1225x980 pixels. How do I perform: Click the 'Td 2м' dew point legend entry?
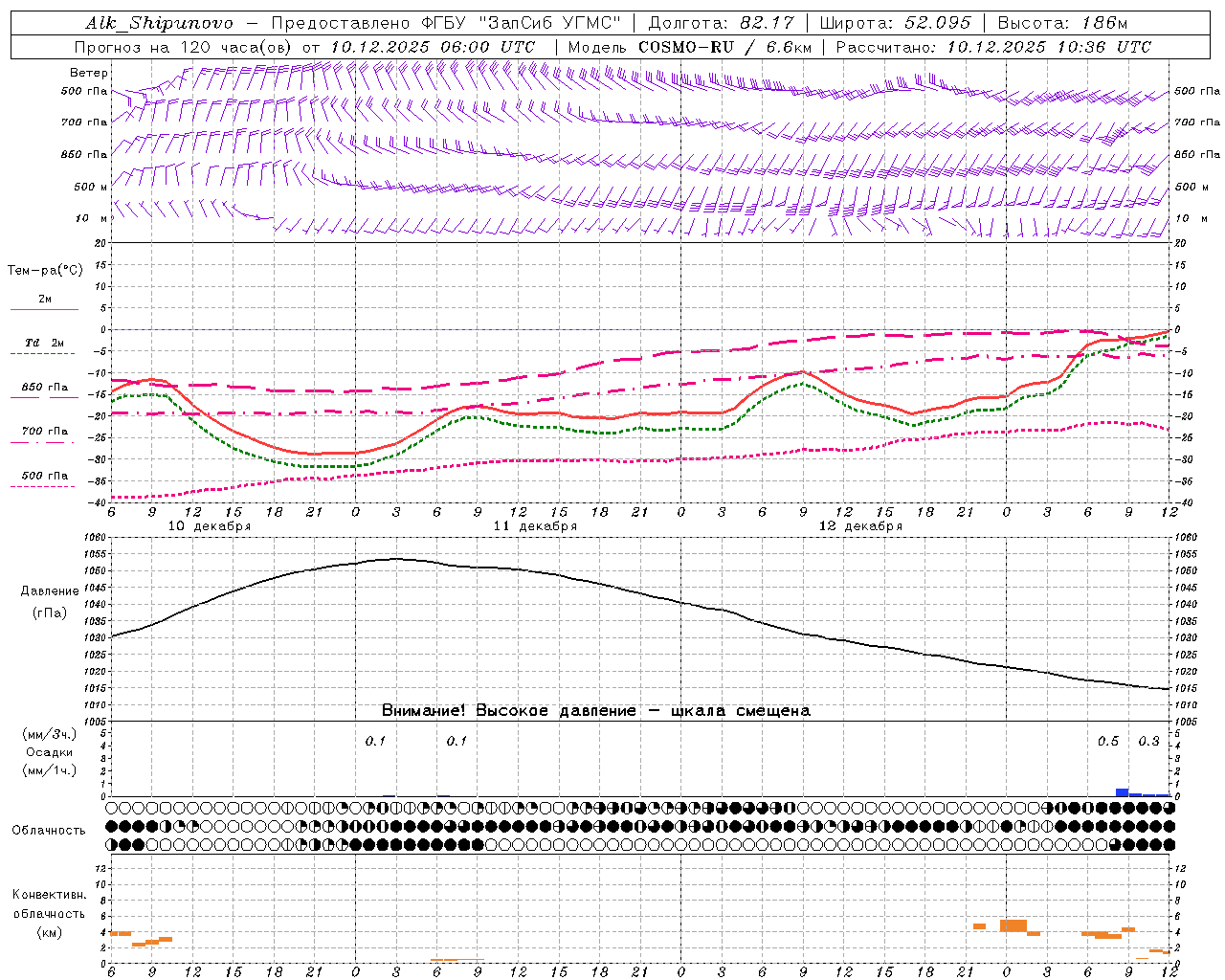(x=44, y=343)
